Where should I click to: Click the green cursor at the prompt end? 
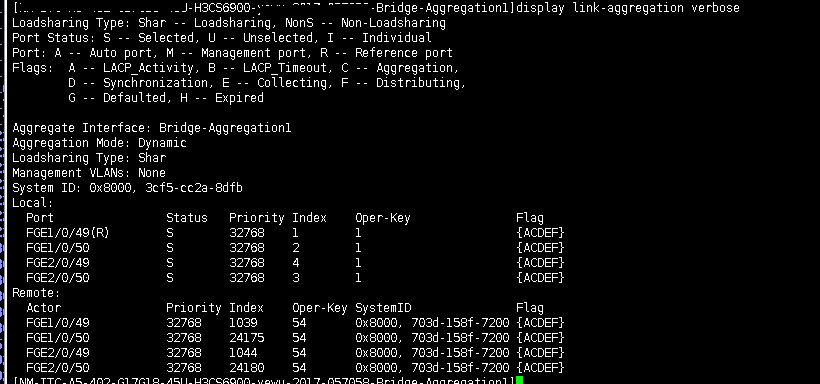point(519,380)
